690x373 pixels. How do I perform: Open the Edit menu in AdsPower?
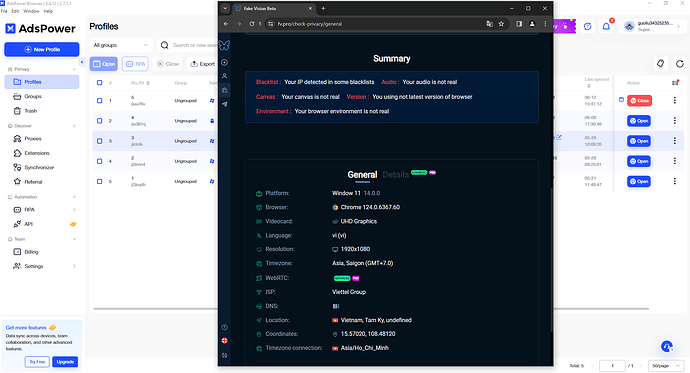[15, 11]
